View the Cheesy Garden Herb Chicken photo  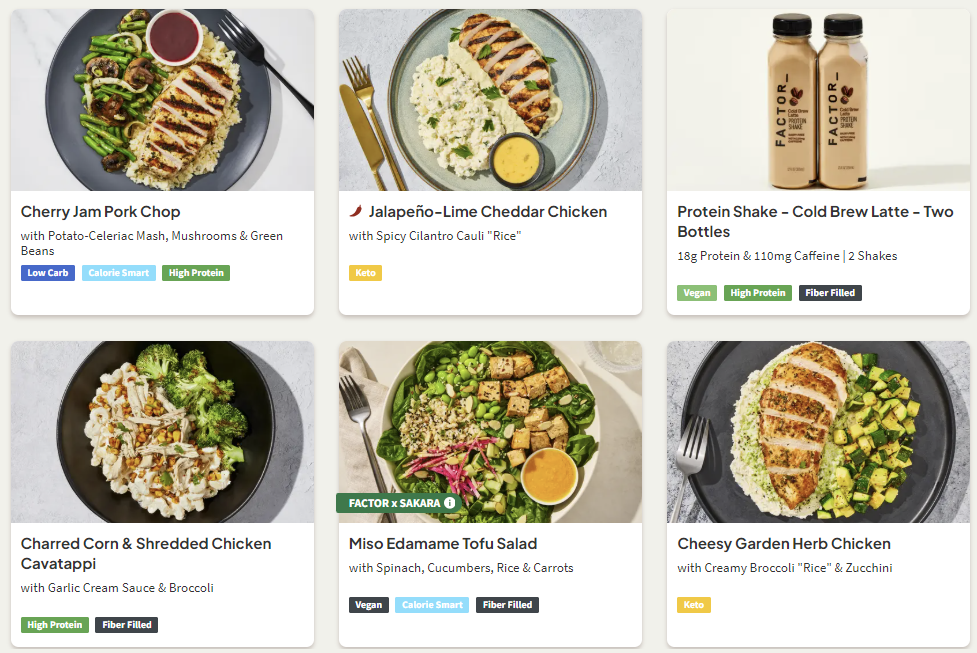(818, 432)
